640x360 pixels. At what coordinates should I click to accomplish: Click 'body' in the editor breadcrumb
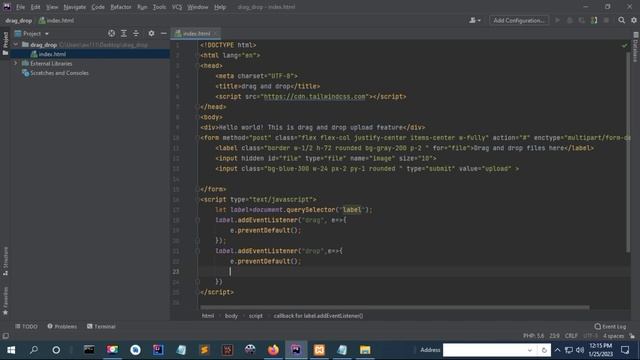(x=231, y=316)
